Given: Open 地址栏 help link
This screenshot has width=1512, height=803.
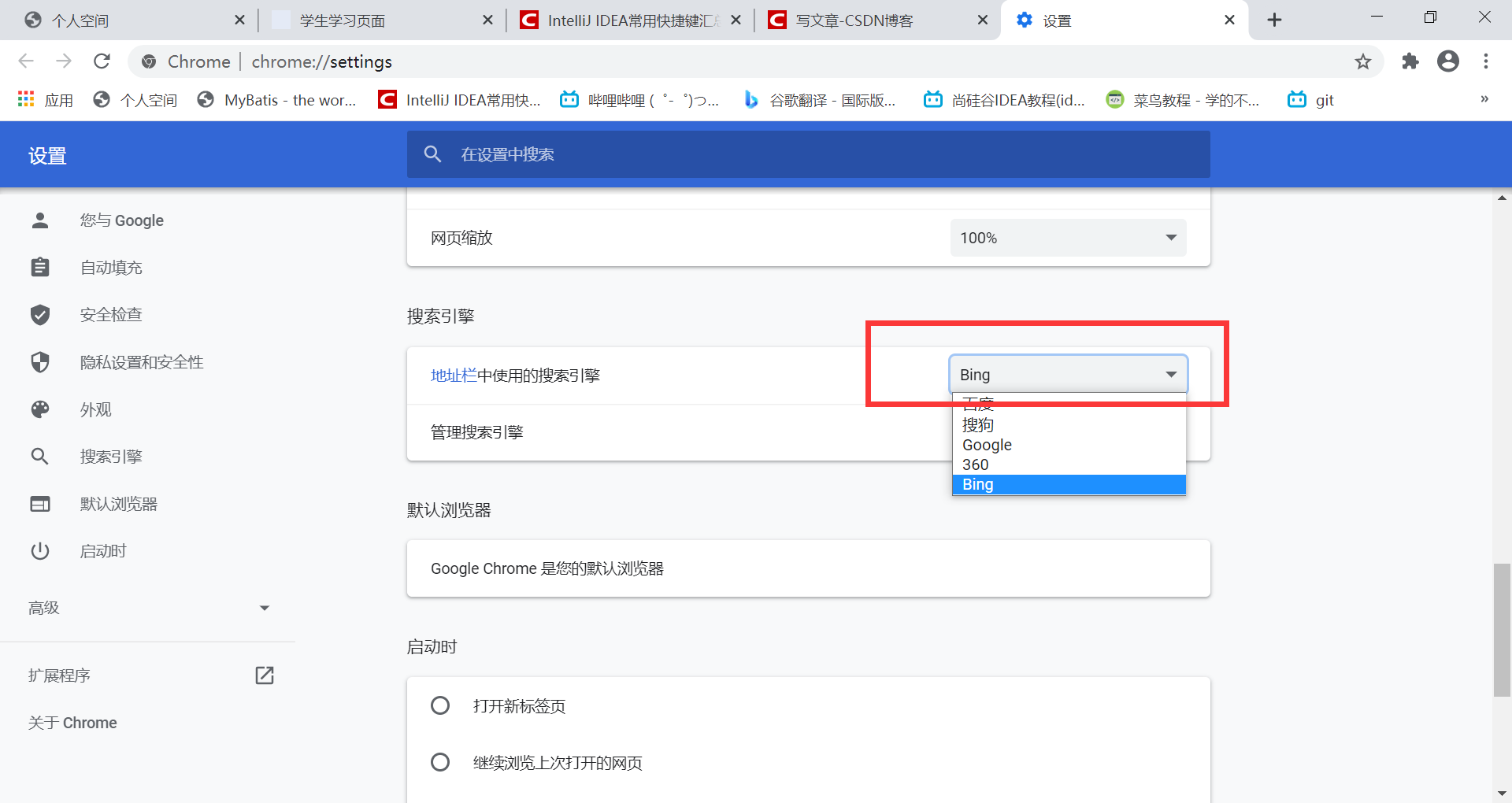Looking at the screenshot, I should (x=454, y=376).
